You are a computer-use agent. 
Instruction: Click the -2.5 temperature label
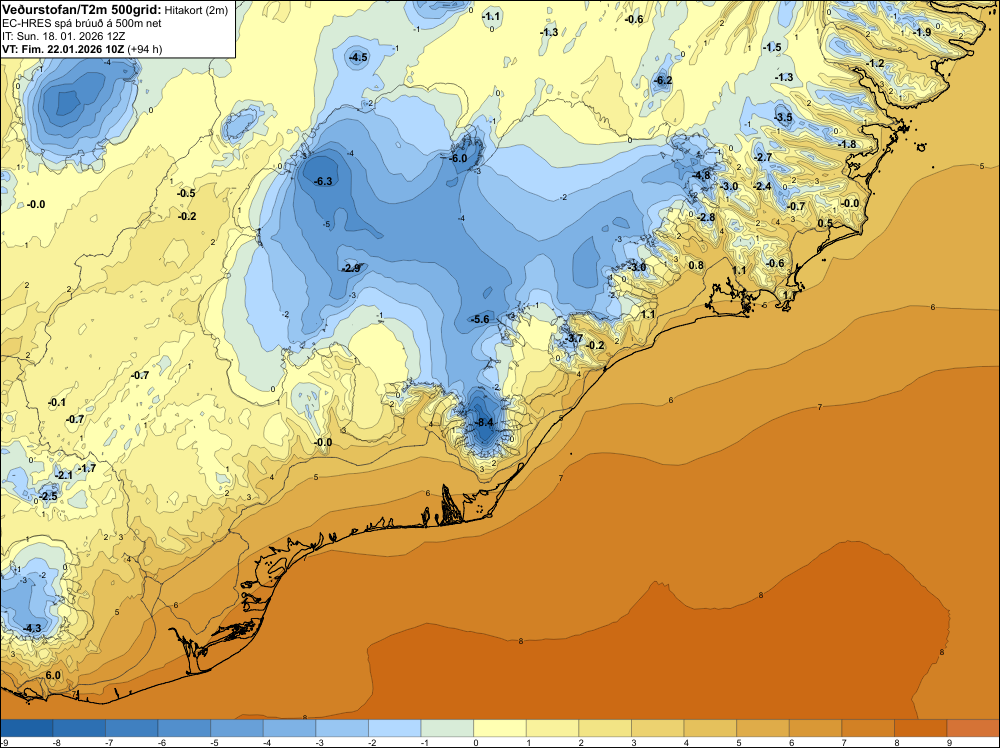pos(48,496)
